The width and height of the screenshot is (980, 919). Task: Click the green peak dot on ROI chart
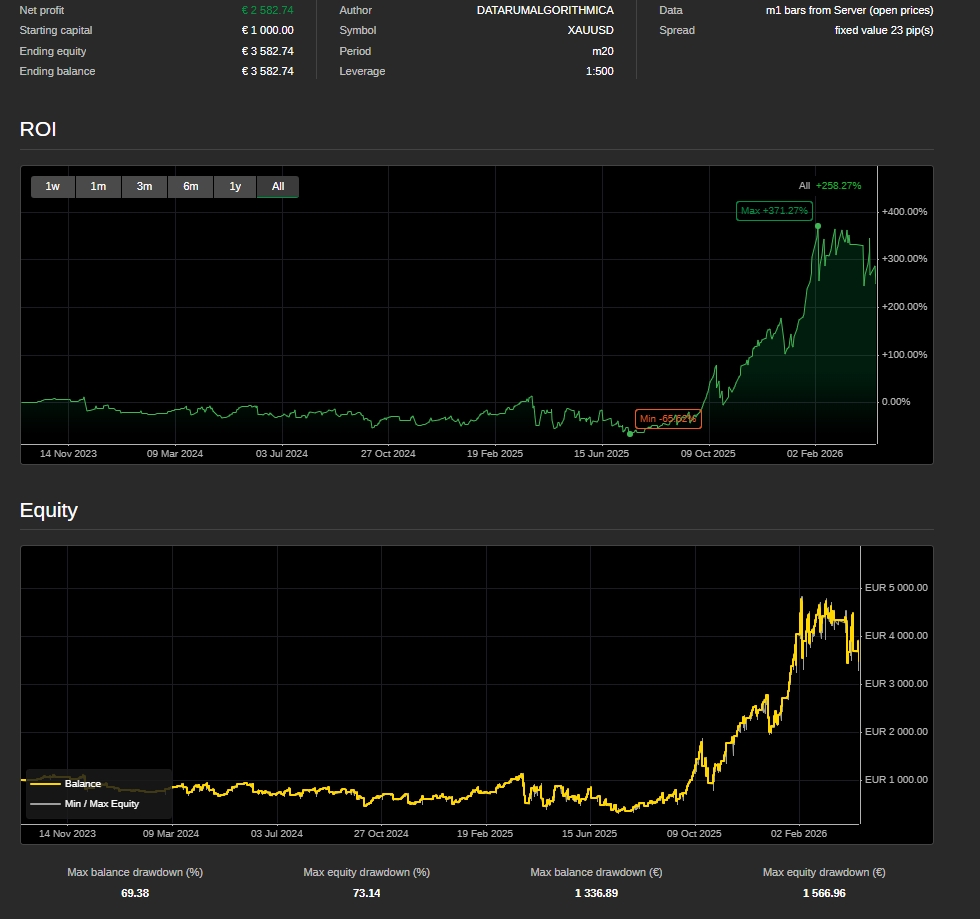818,226
